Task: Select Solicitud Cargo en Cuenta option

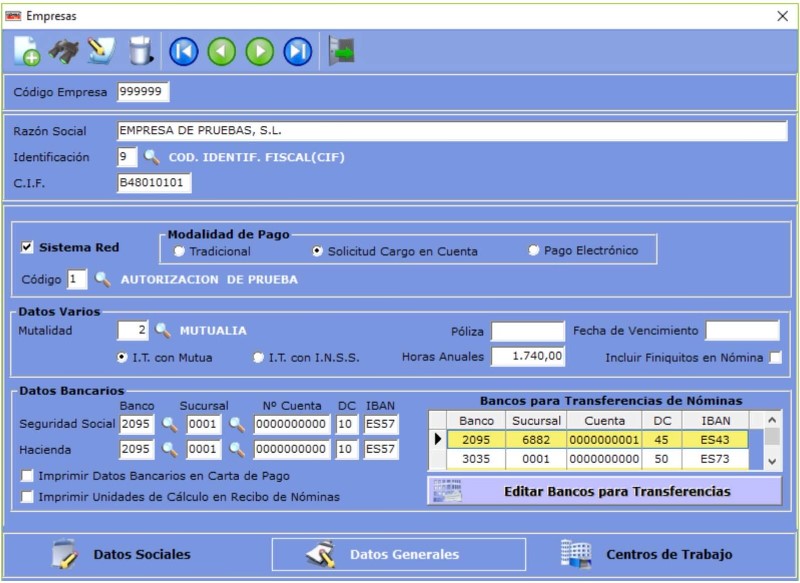Action: (317, 251)
